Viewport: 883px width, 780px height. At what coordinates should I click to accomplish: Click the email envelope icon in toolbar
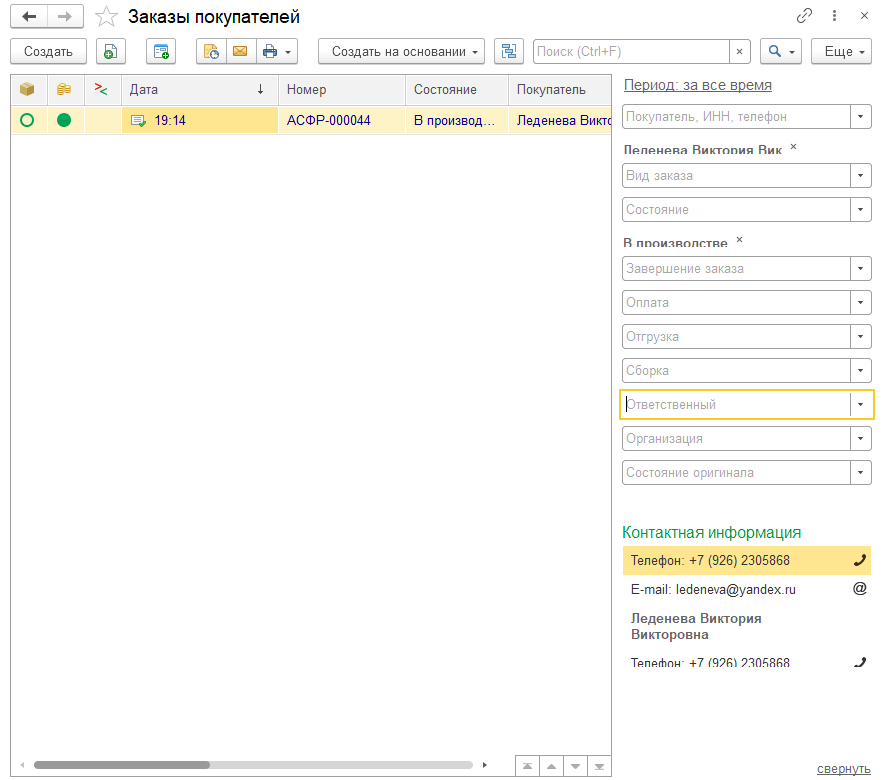239,52
